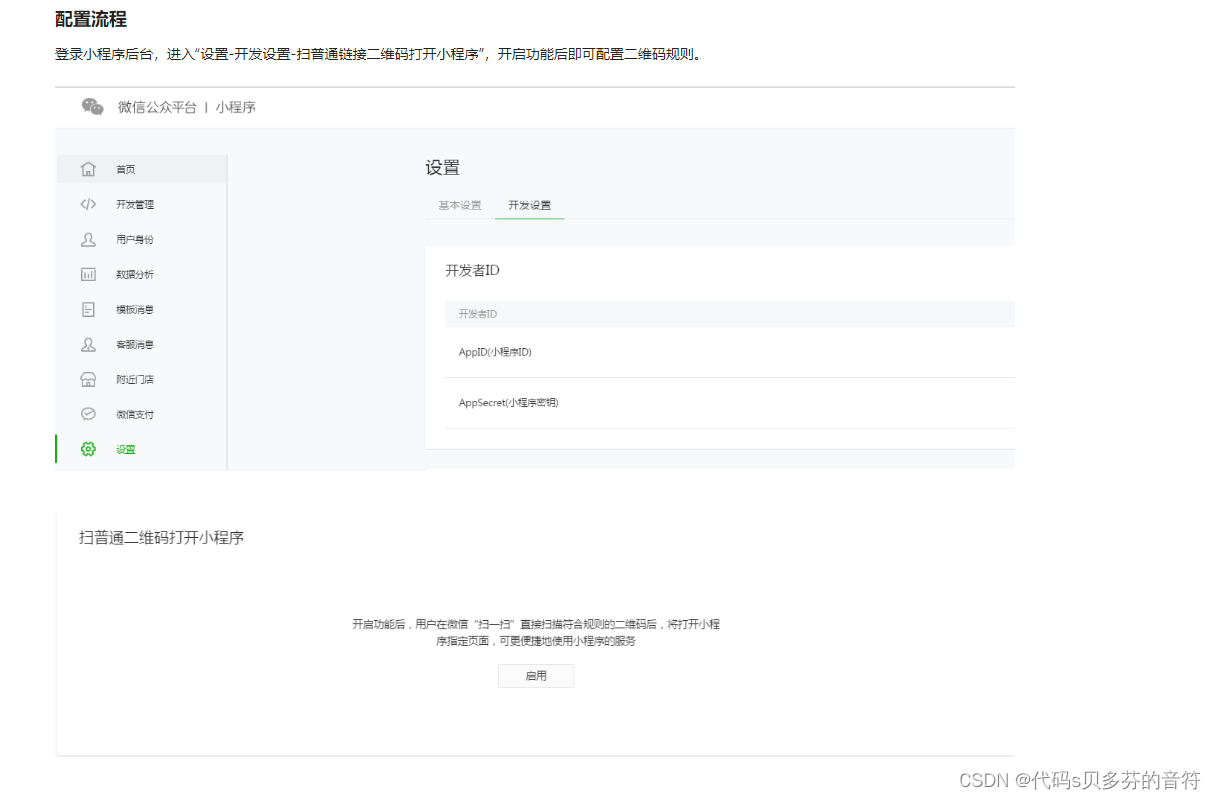Click the 微信公众平台 header text
The height and width of the screenshot is (799, 1216).
[158, 107]
